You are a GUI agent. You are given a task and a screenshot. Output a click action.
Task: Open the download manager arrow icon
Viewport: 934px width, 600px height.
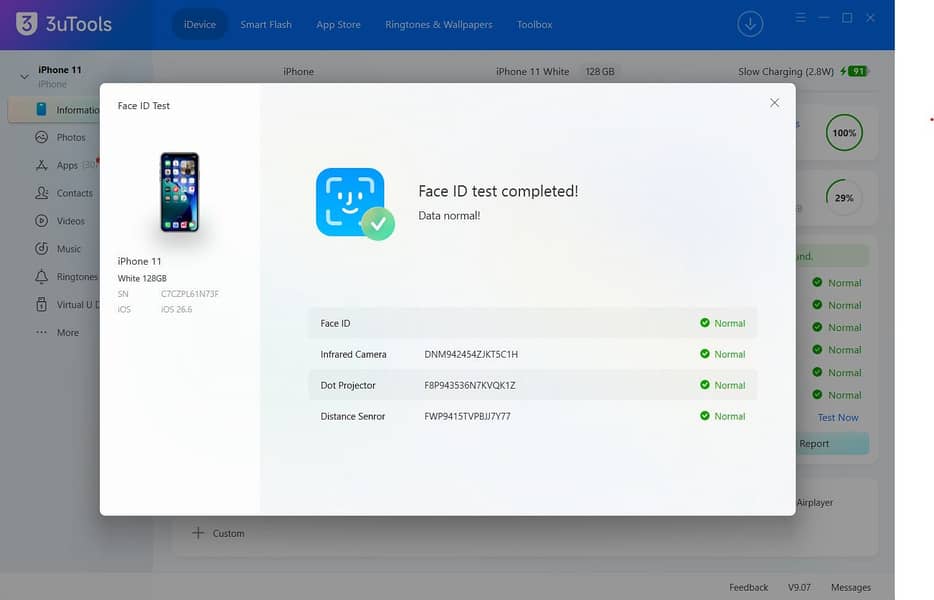tap(750, 24)
